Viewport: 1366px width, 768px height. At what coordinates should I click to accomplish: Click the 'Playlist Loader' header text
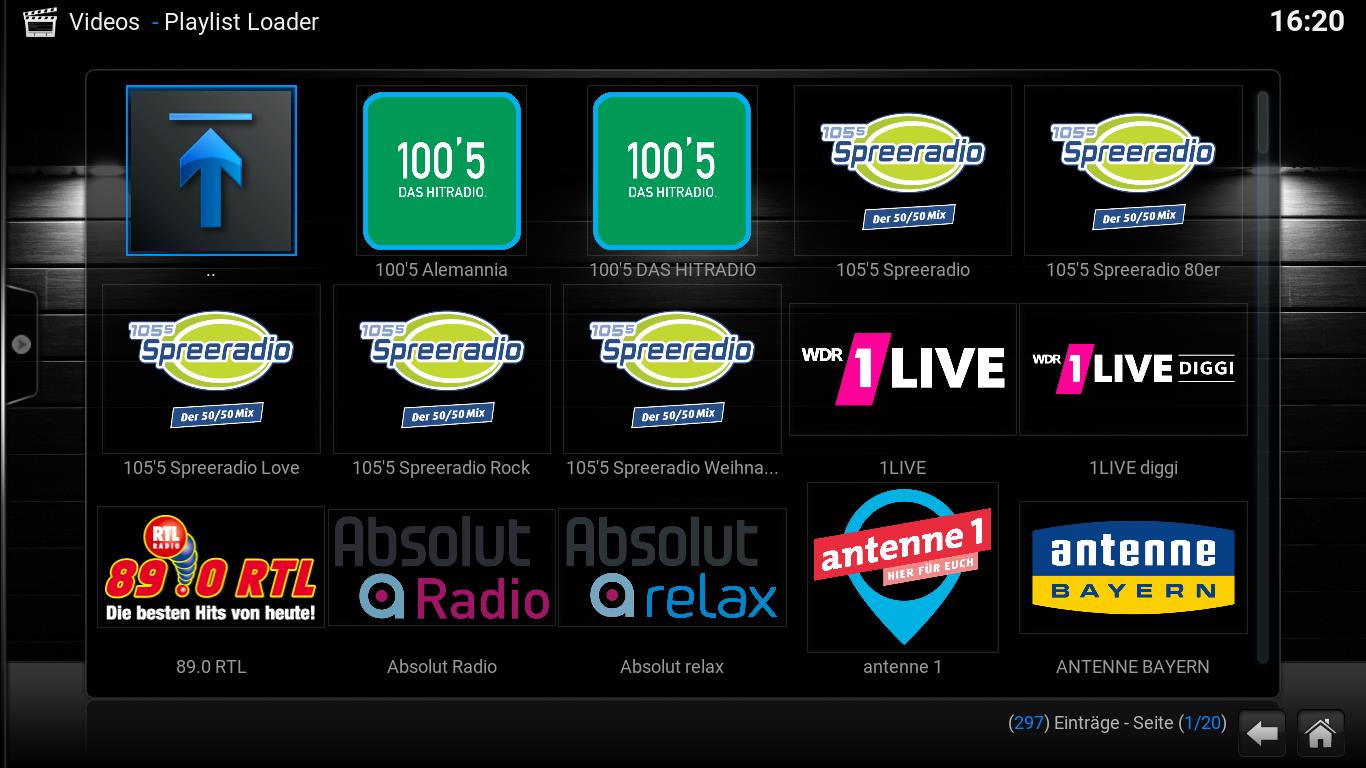tap(241, 22)
